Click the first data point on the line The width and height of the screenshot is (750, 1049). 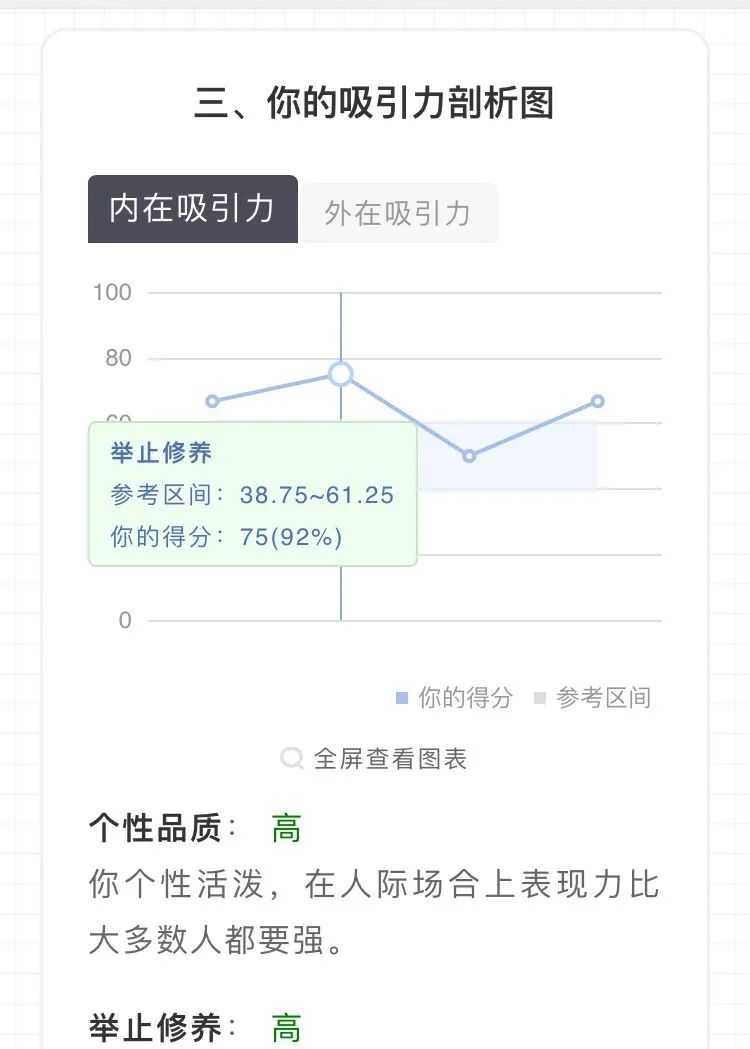(x=212, y=401)
